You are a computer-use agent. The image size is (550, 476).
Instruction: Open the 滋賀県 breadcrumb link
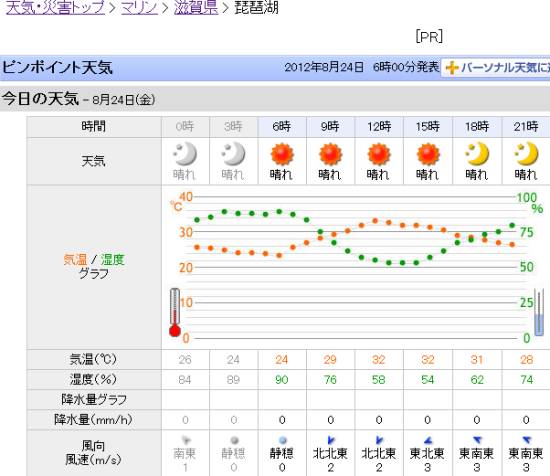click(196, 7)
